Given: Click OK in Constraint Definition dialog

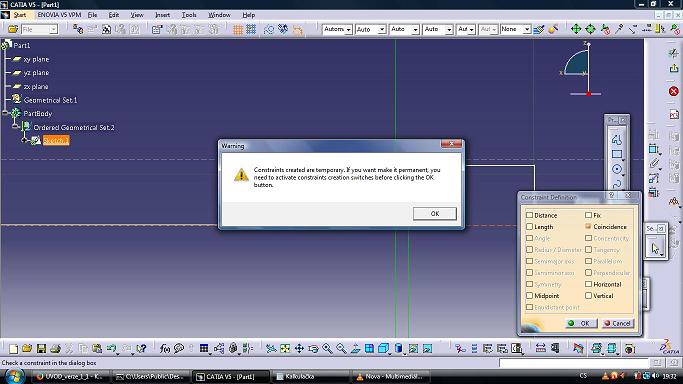Looking at the screenshot, I should click(581, 323).
